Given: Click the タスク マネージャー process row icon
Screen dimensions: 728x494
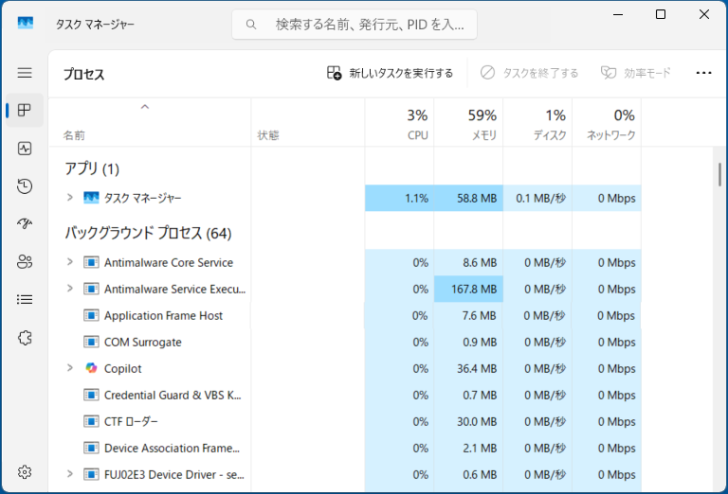Looking at the screenshot, I should tap(91, 198).
